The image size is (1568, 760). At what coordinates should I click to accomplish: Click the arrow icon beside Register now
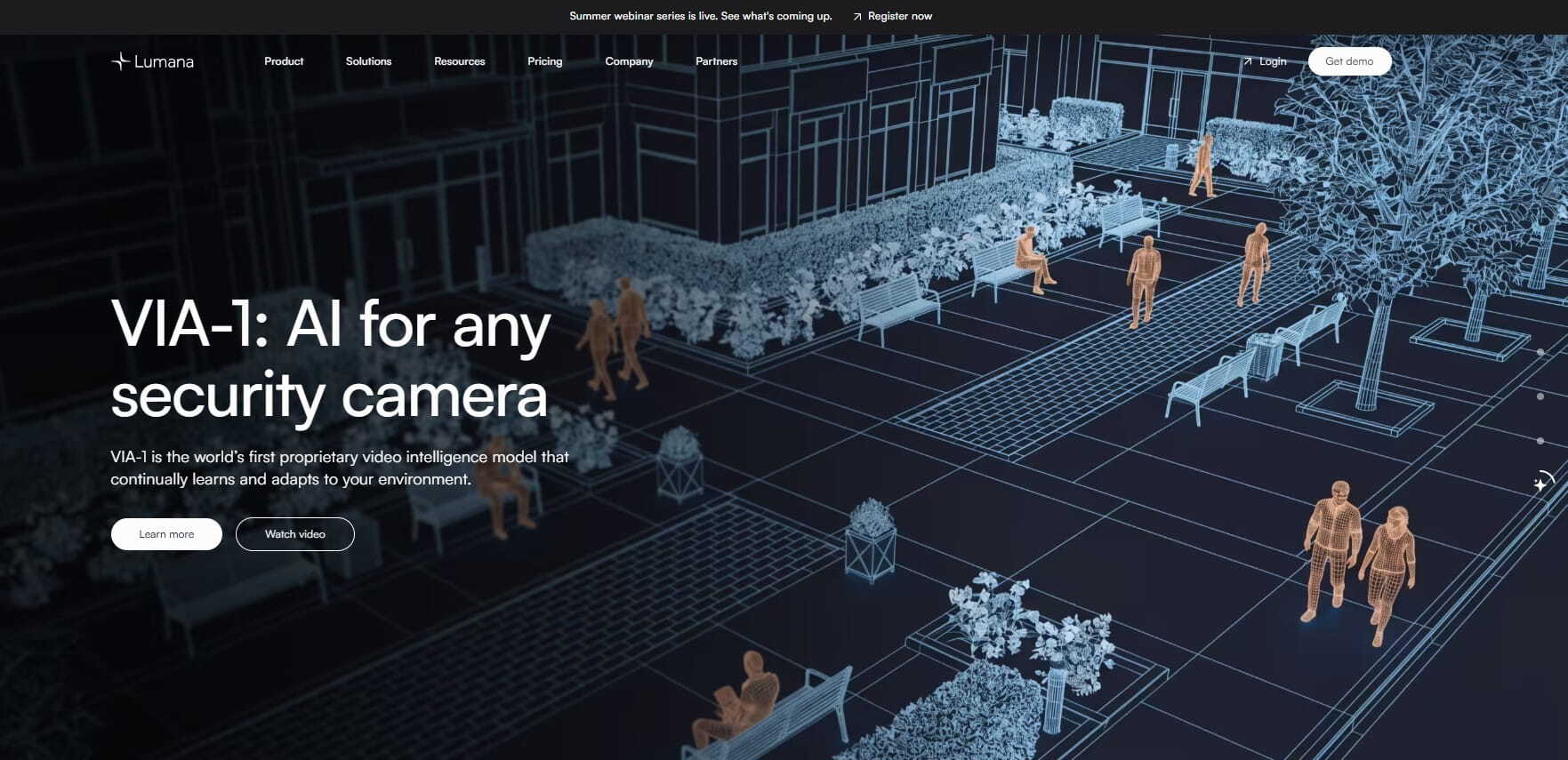[857, 17]
